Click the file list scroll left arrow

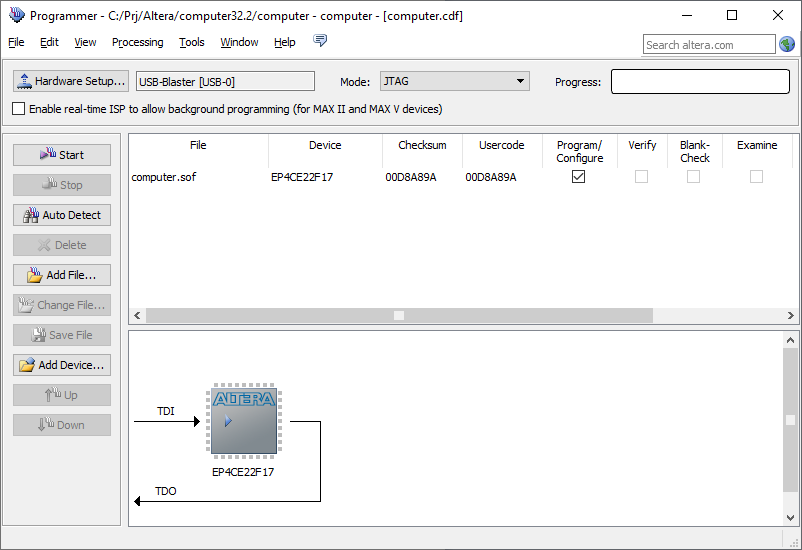point(137,315)
